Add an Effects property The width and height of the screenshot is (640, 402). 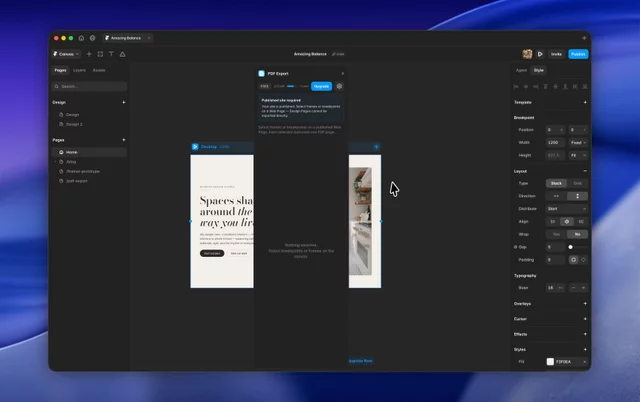[585, 334]
